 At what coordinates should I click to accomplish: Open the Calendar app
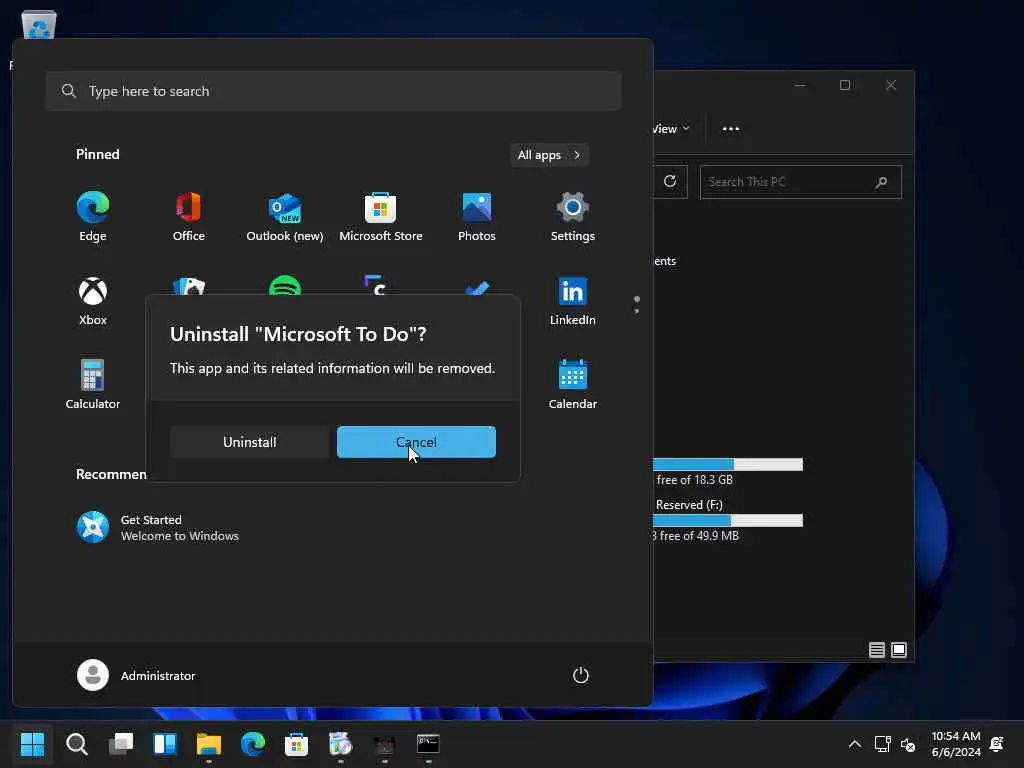click(x=572, y=384)
